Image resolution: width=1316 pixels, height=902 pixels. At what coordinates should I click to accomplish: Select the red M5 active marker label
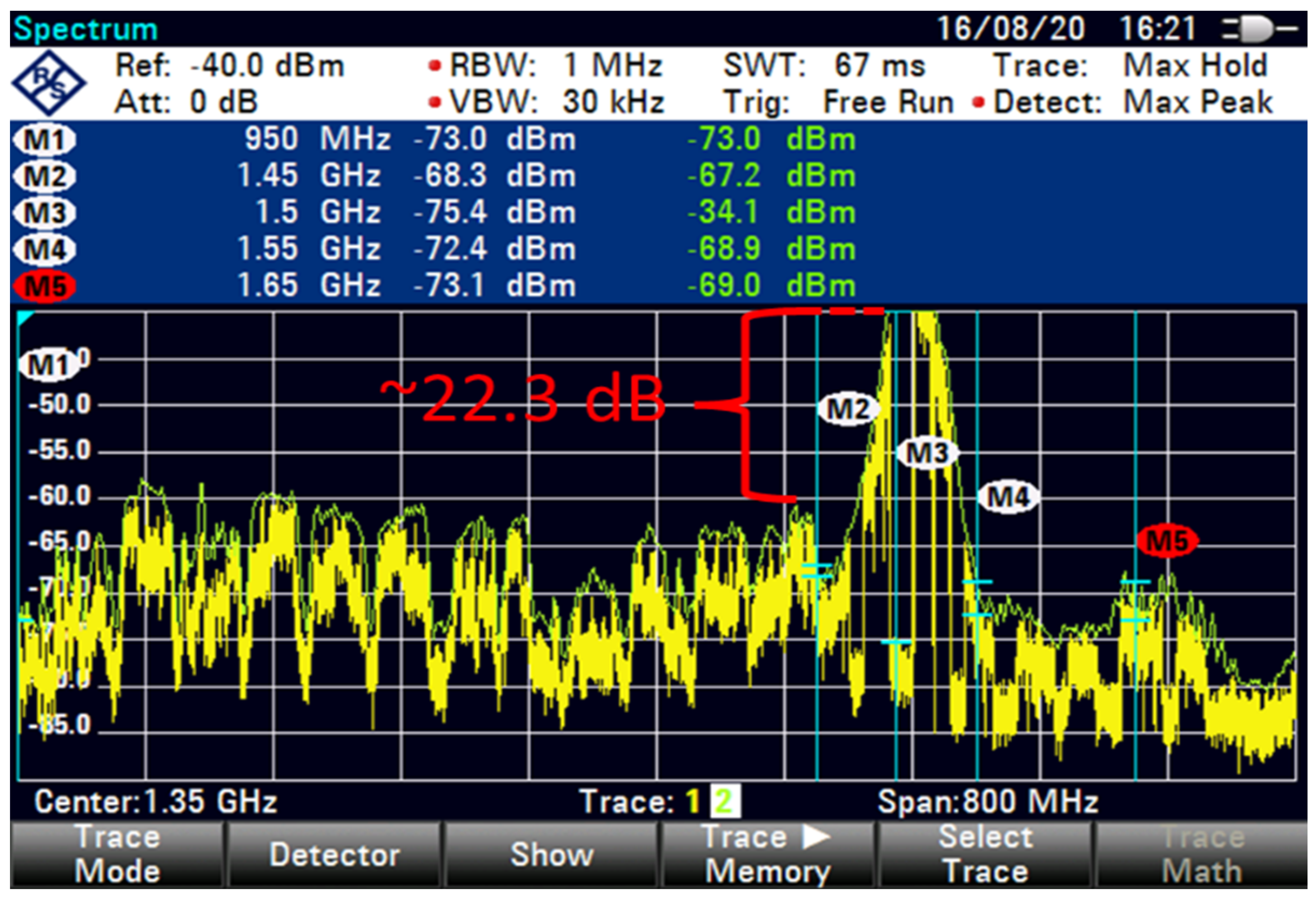(x=45, y=286)
